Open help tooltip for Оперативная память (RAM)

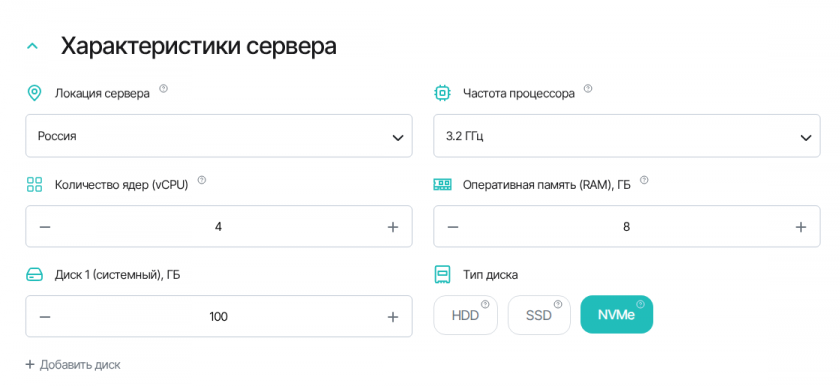click(644, 180)
